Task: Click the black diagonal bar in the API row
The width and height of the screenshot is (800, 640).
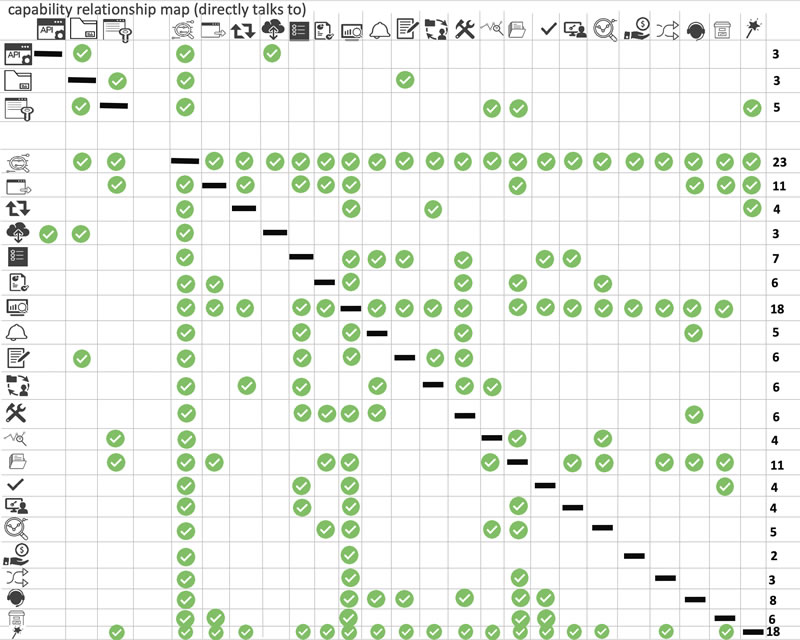Action: point(47,54)
